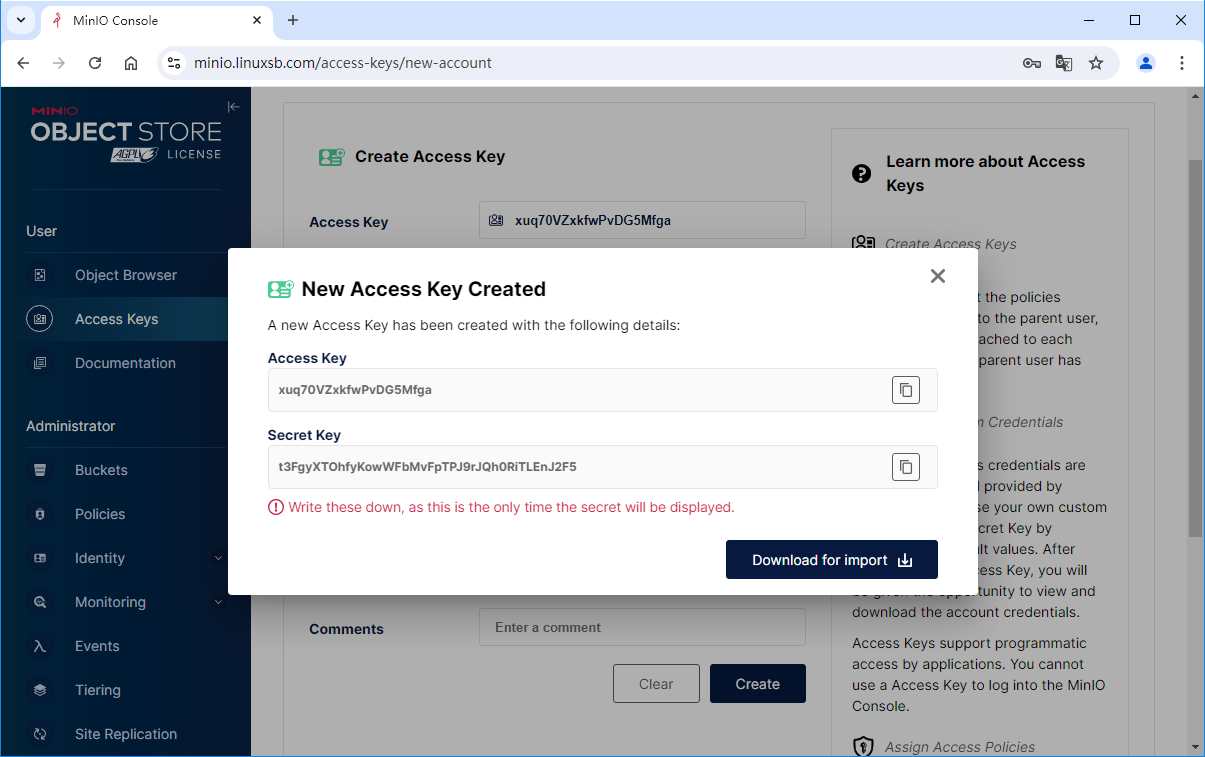Open Site Replication settings

pyautogui.click(x=125, y=734)
